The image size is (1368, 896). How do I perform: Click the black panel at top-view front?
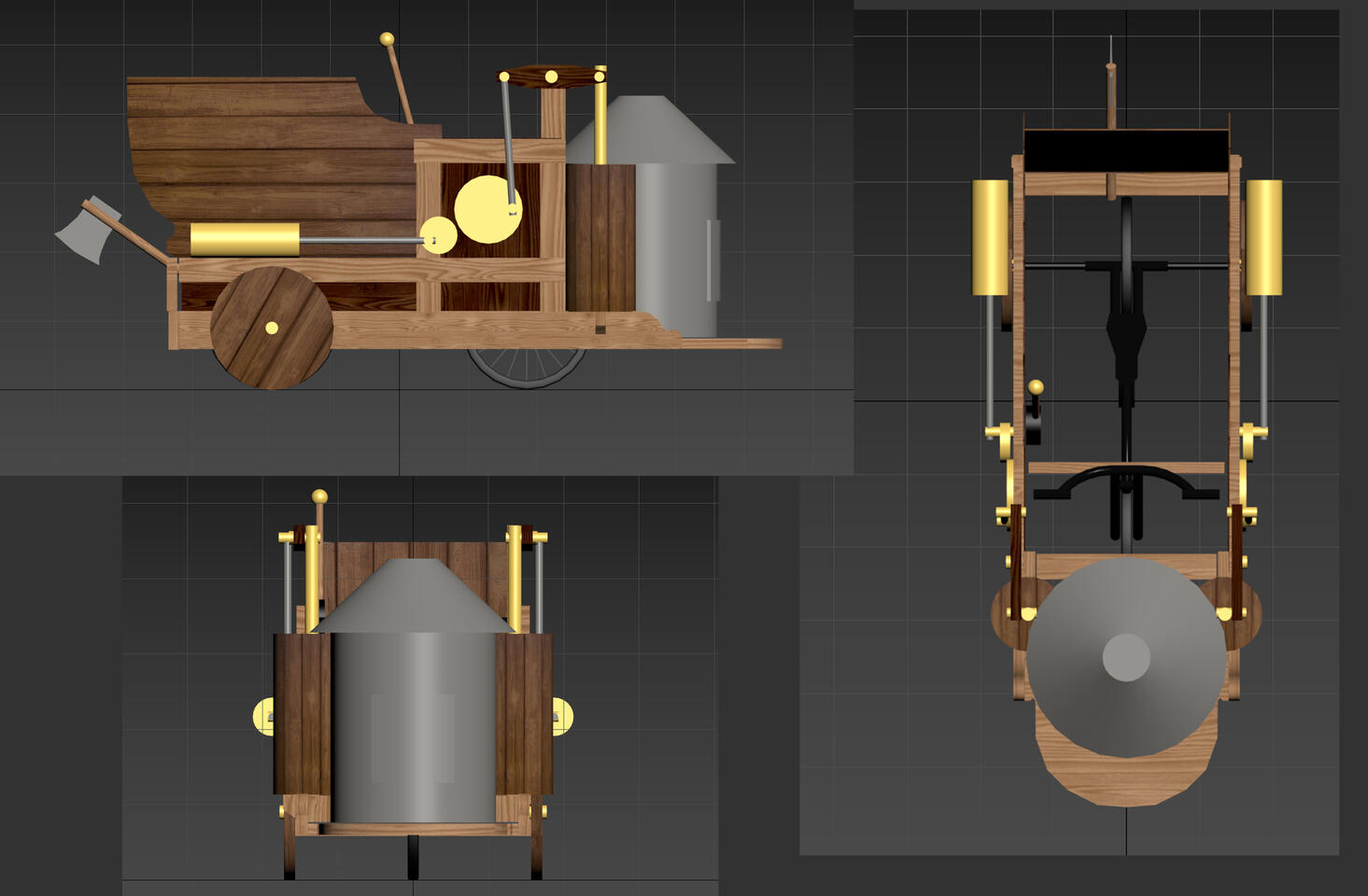[x=1125, y=151]
